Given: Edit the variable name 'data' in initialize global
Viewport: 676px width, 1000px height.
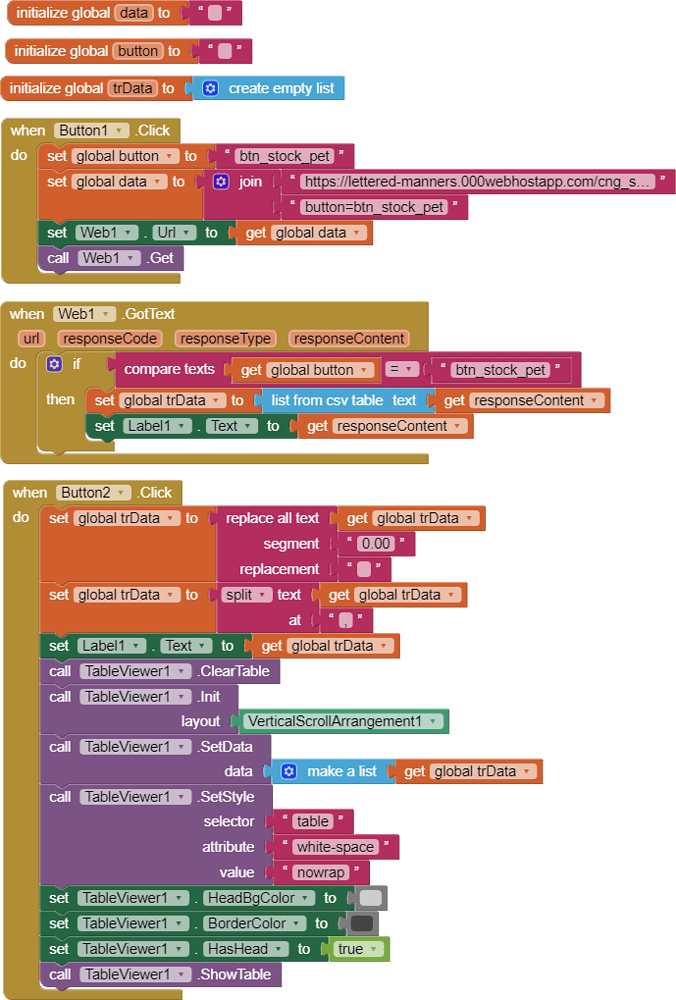Looking at the screenshot, I should click(x=134, y=13).
